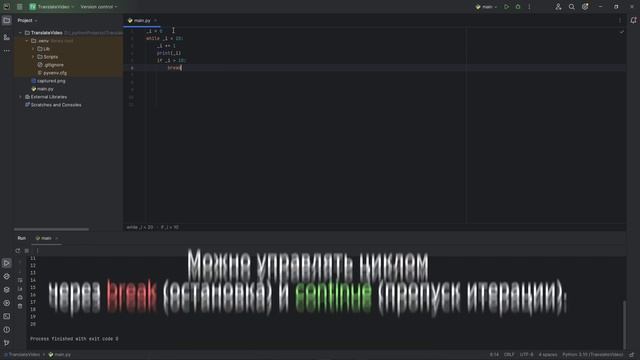Open the main hamburger menu

[x=20, y=7]
